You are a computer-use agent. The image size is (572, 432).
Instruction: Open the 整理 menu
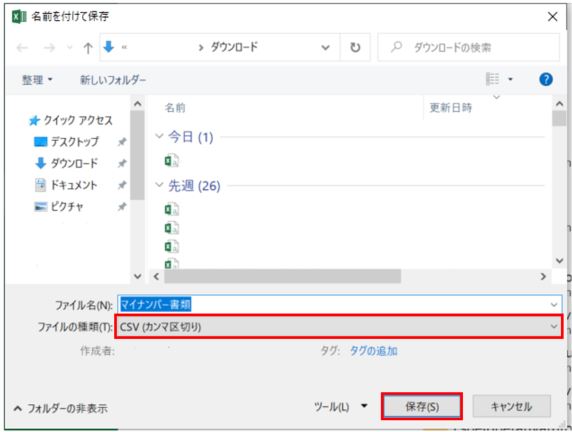pyautogui.click(x=37, y=80)
